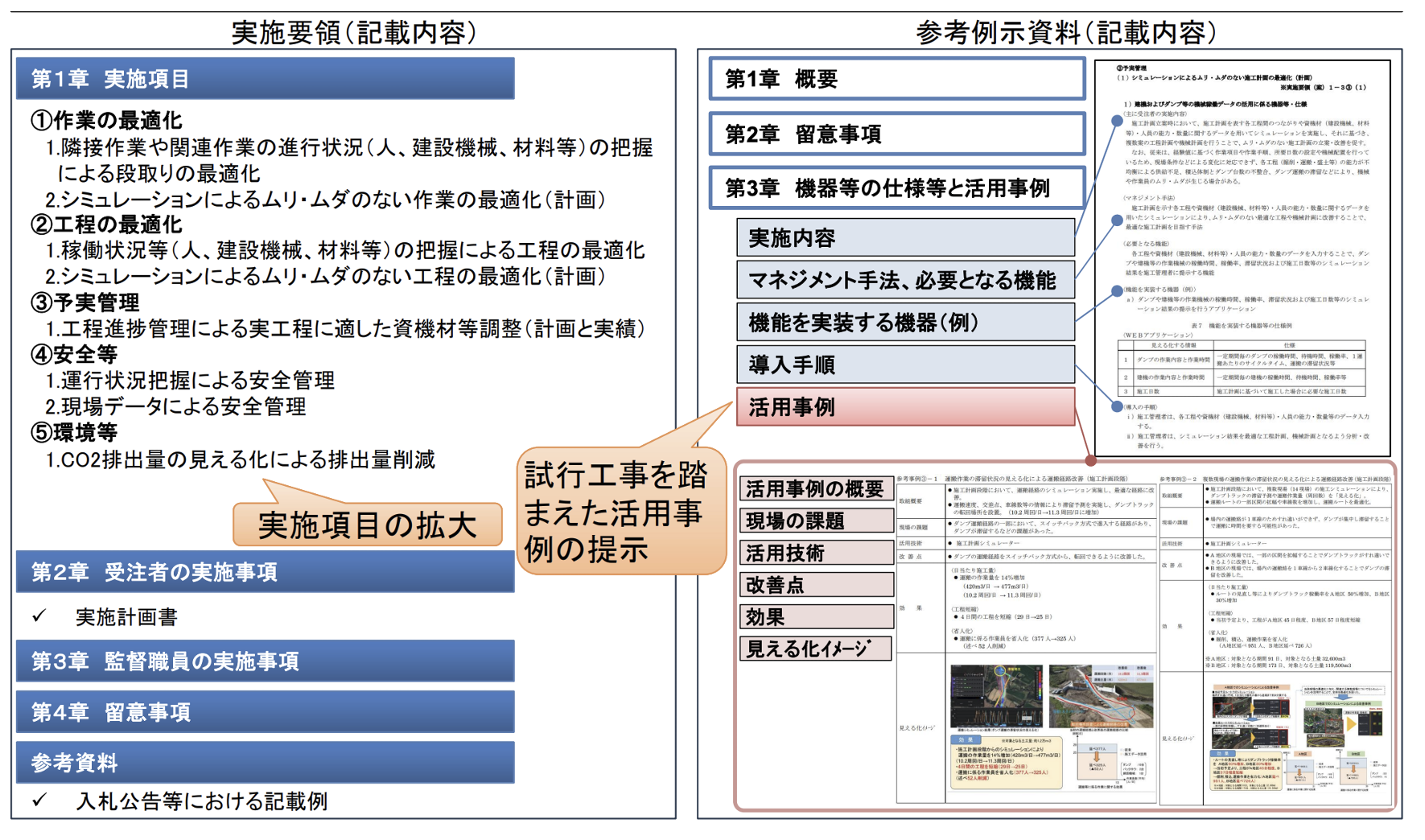1425x840 pixels.
Task: Open the right-side 第2章 留意事項 box
Action: [897, 134]
